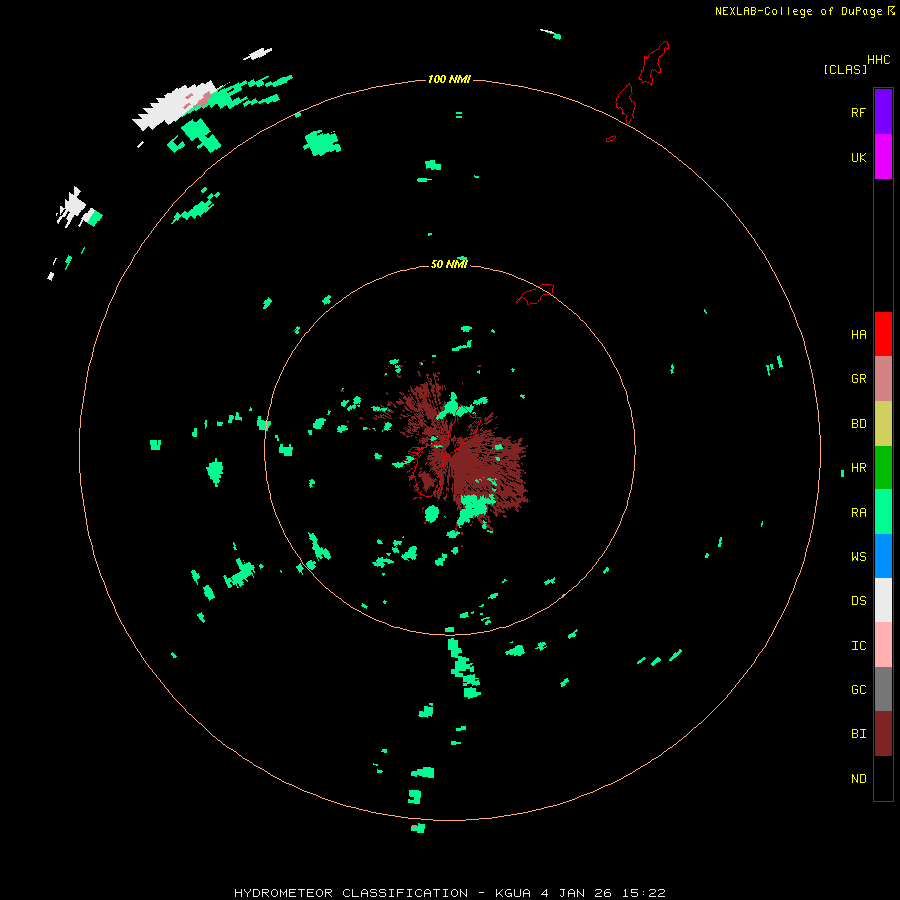Click the BI brown legend swatch
Viewport: 900px width, 900px height.
click(x=883, y=734)
